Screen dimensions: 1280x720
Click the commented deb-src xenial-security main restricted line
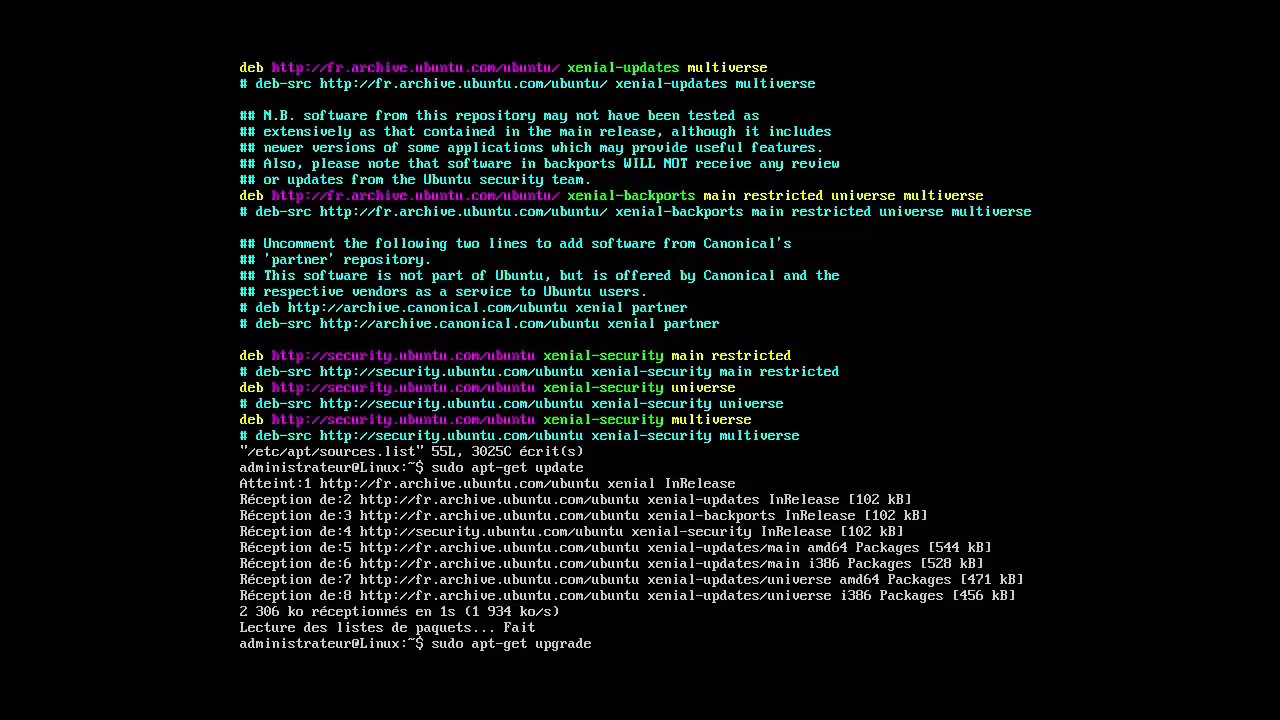tap(539, 372)
